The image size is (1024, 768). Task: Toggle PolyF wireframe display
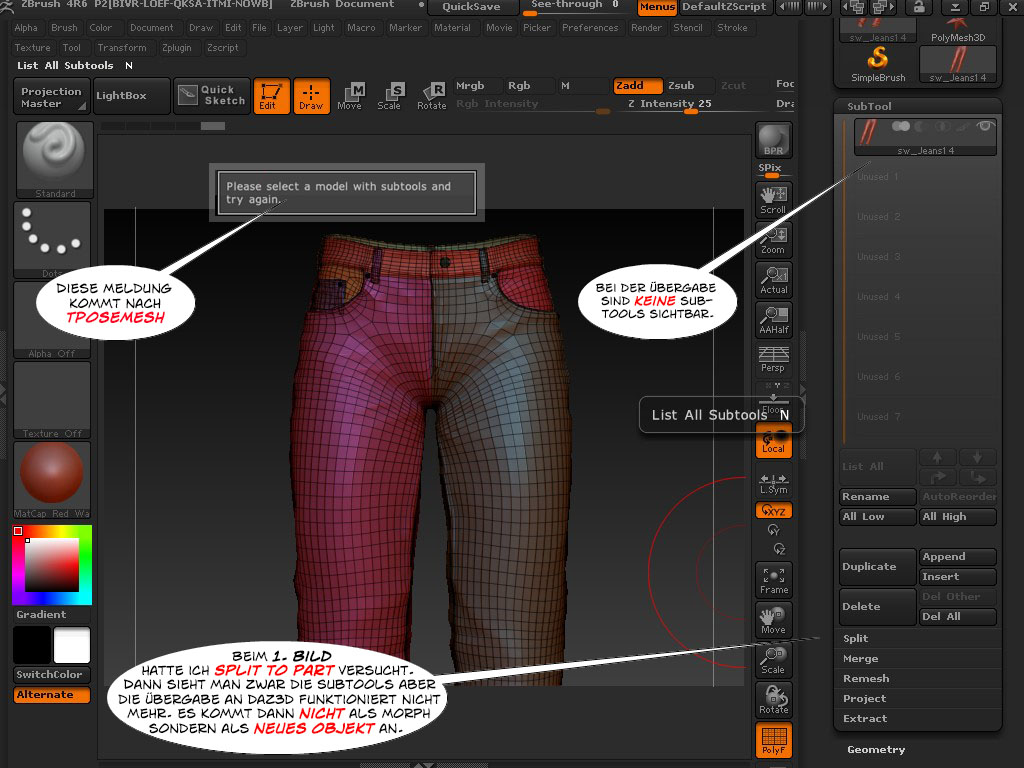click(773, 741)
